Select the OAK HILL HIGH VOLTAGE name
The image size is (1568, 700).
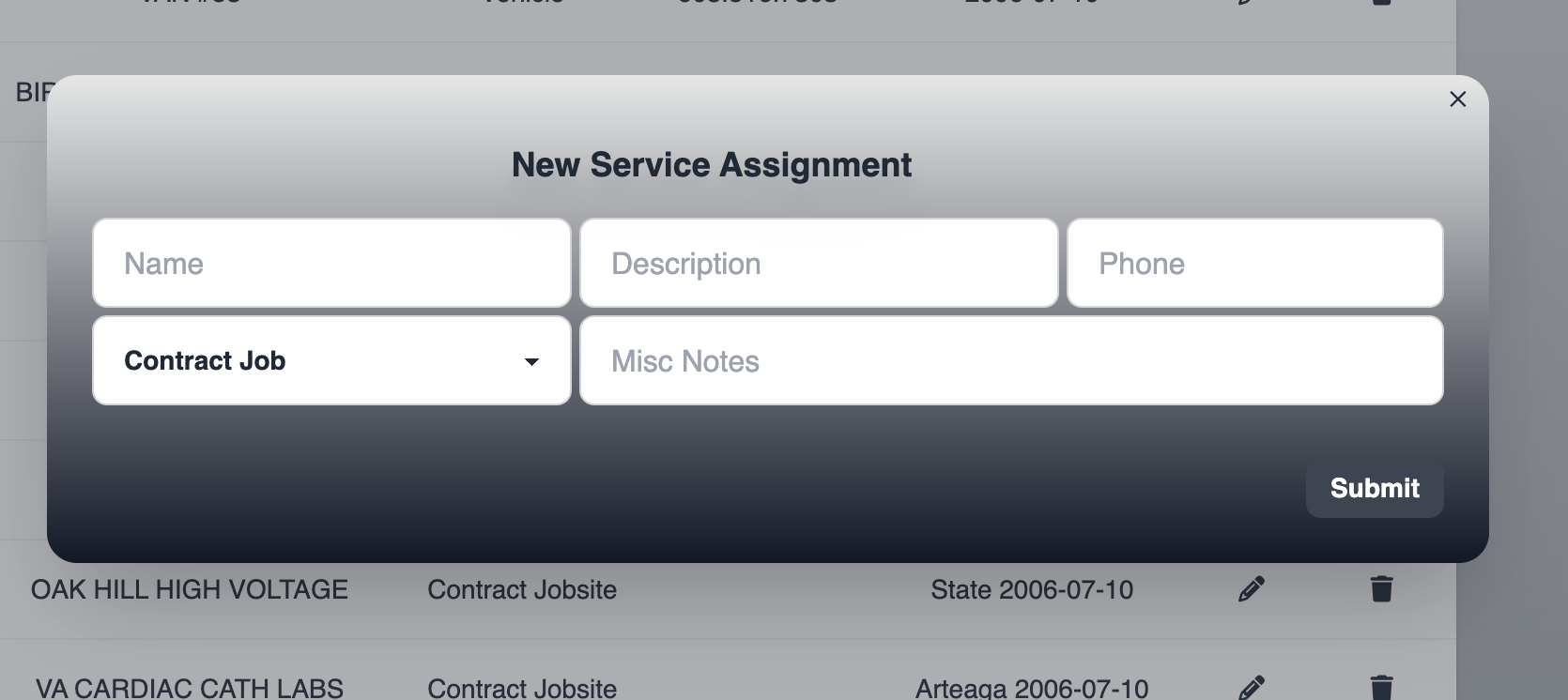coord(190,589)
